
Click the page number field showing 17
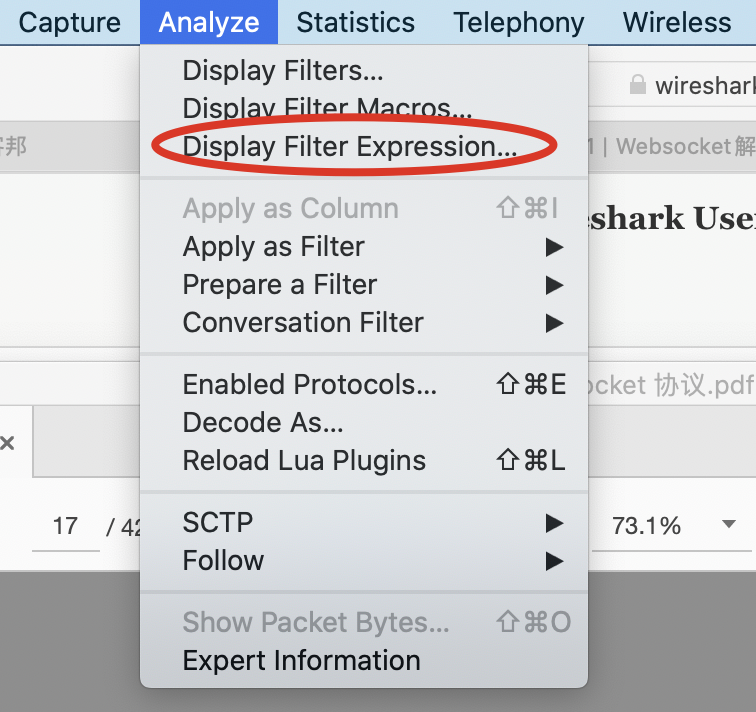[x=66, y=526]
